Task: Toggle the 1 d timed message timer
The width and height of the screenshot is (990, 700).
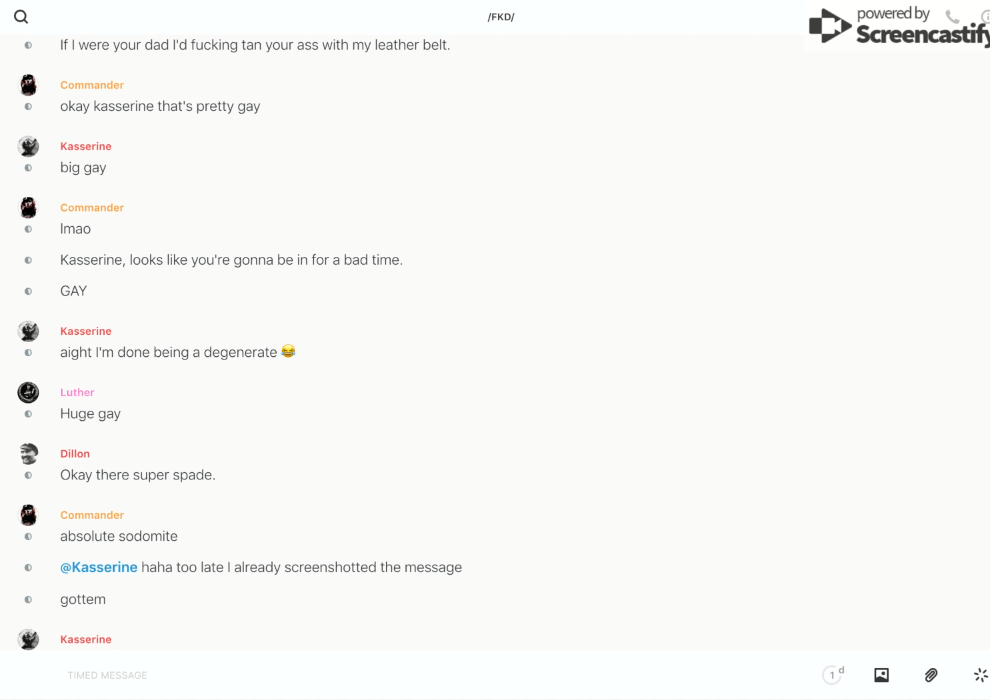Action: click(x=833, y=675)
